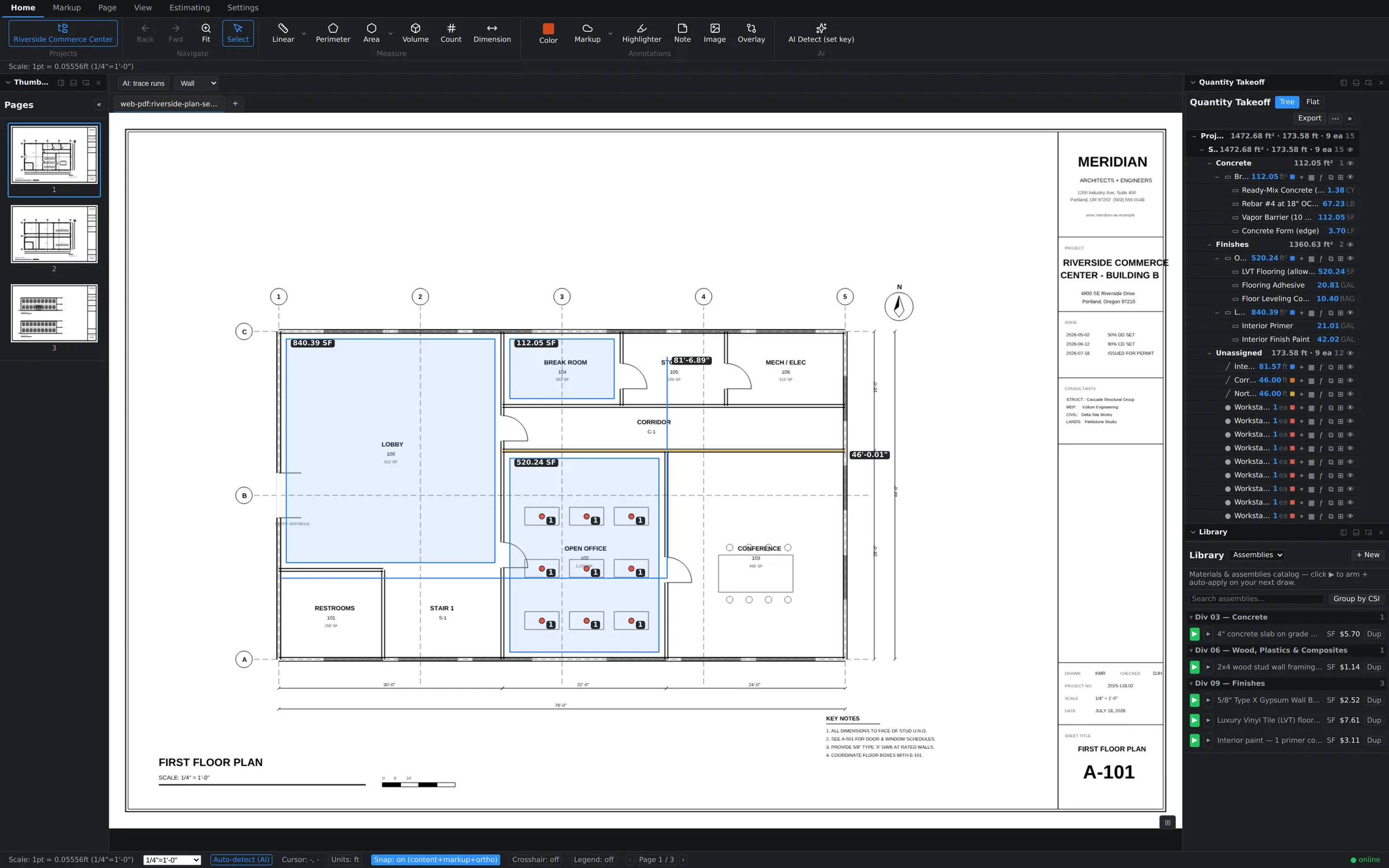Click the Export button

click(1309, 118)
